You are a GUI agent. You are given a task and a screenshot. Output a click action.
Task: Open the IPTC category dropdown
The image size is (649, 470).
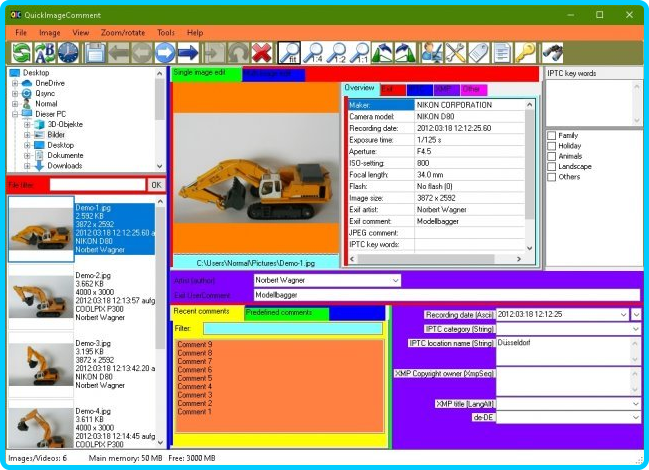coord(636,329)
